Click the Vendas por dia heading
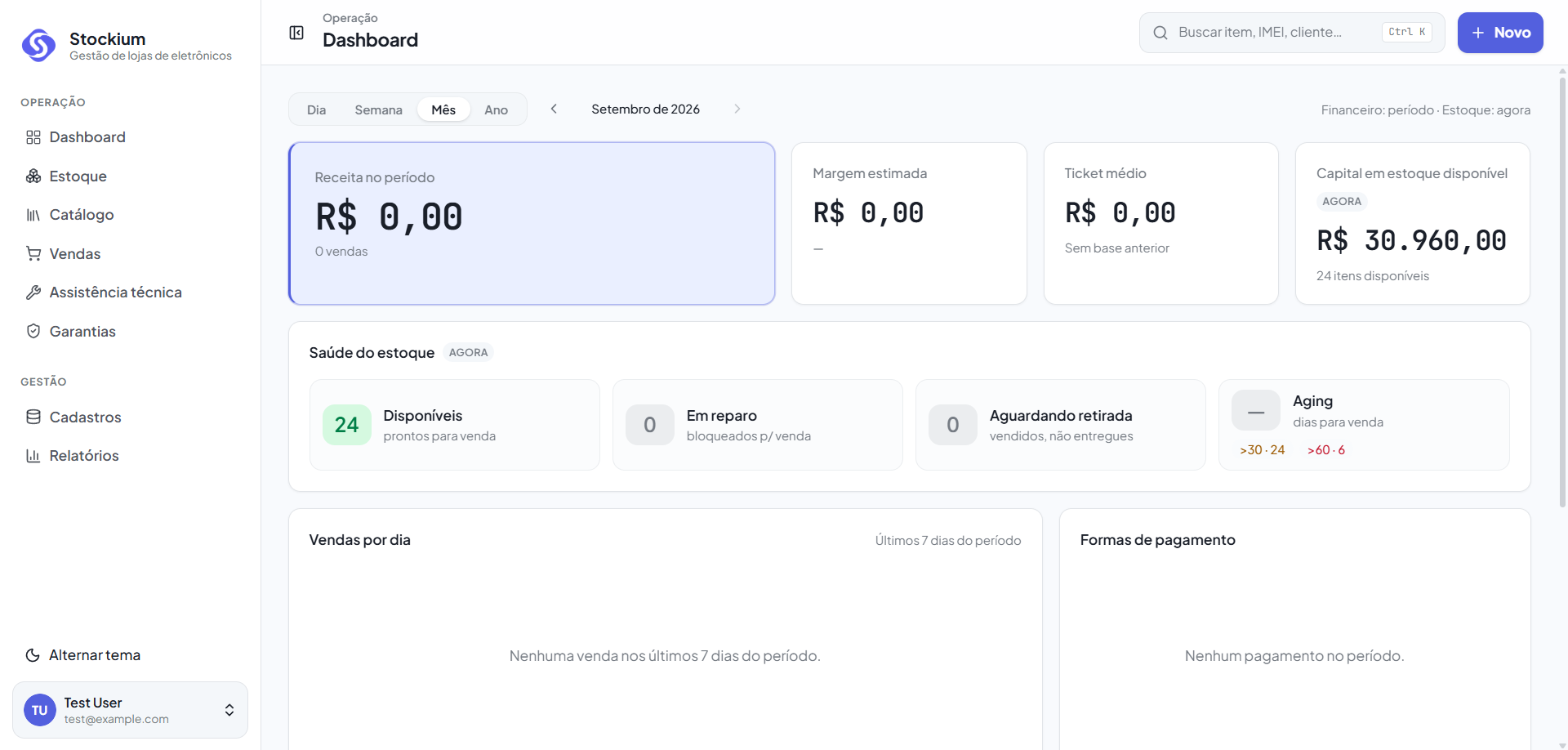The height and width of the screenshot is (750, 1568). coord(360,540)
